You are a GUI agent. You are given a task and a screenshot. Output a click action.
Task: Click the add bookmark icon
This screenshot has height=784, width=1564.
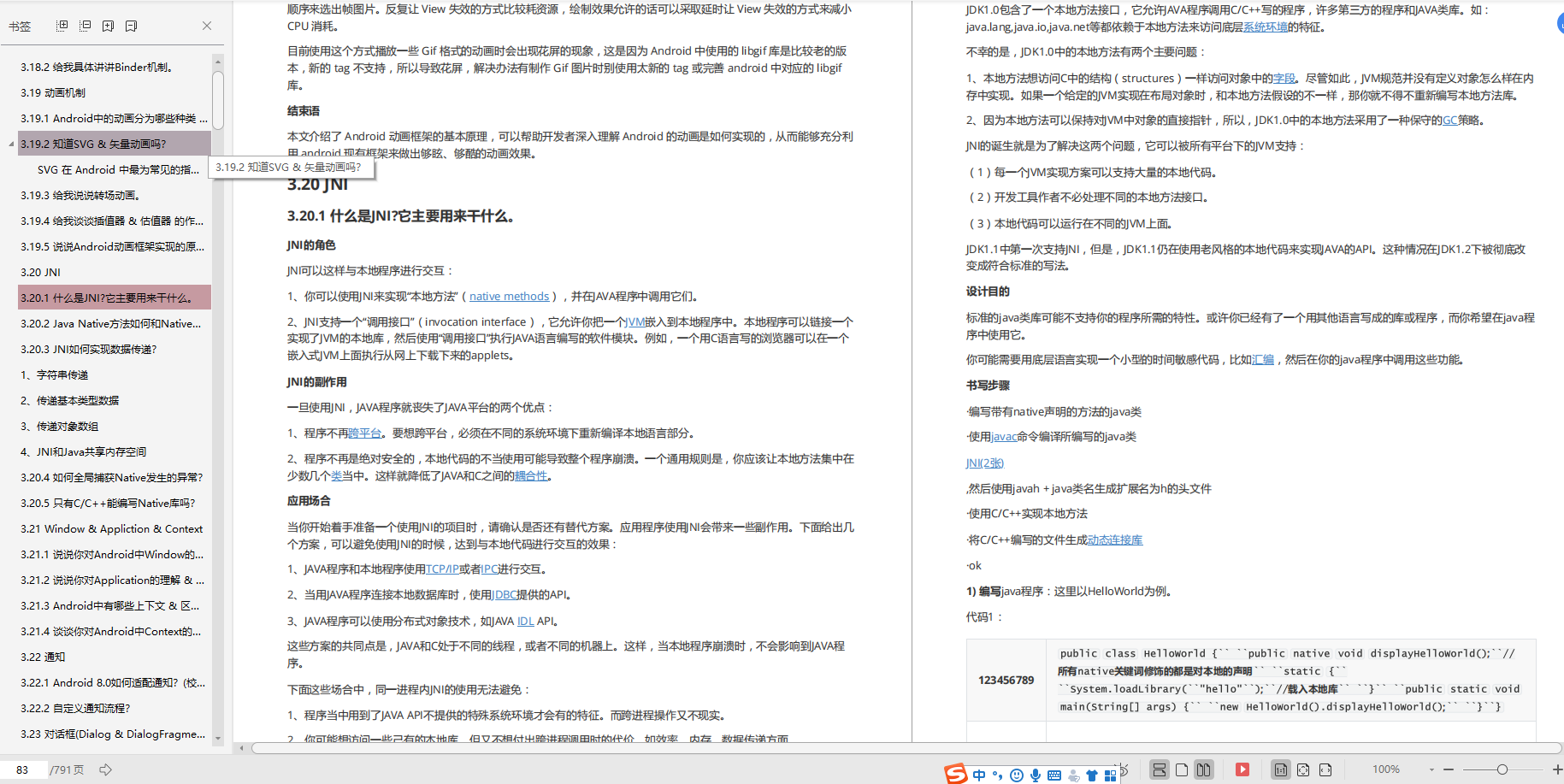click(x=108, y=26)
